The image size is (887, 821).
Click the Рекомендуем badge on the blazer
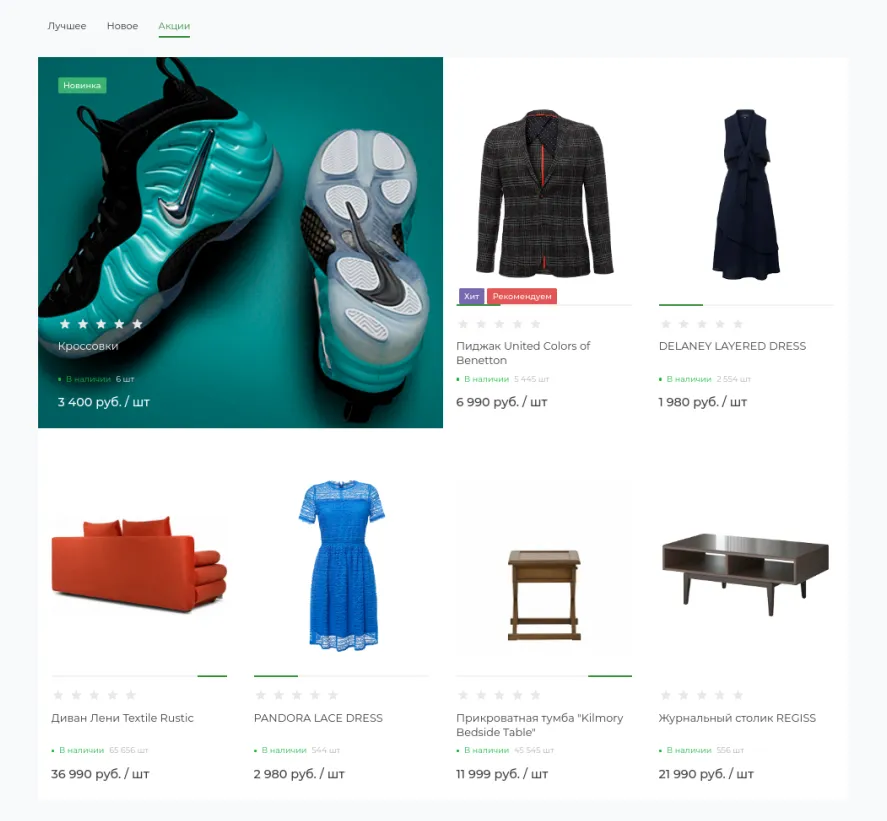pos(522,296)
